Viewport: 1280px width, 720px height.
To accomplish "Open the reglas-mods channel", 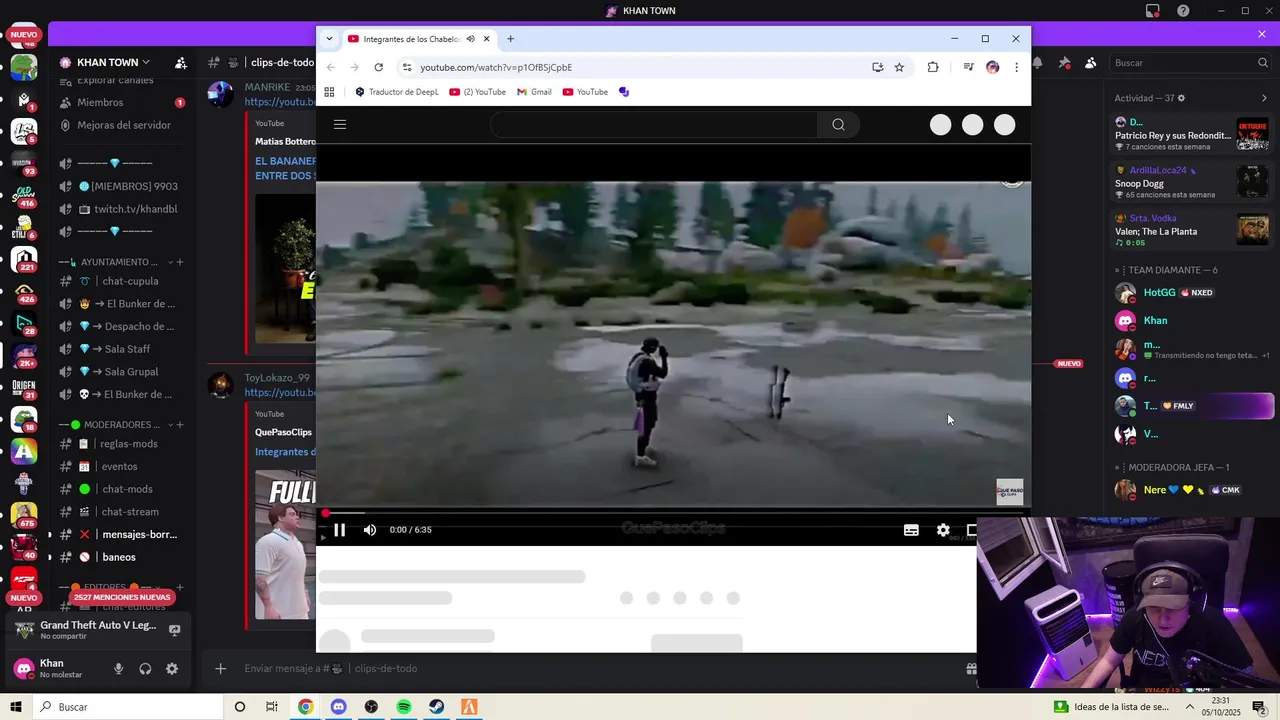I will pos(121,444).
